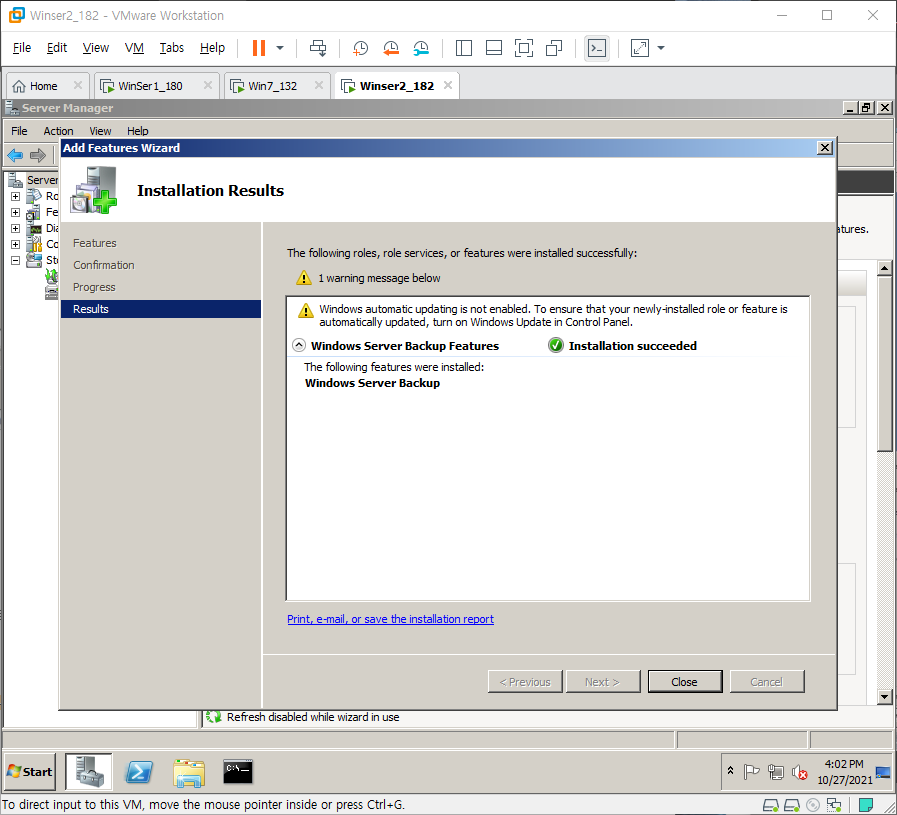The image size is (897, 815).
Task: Click the Installation succeeded green check icon
Action: (x=555, y=345)
